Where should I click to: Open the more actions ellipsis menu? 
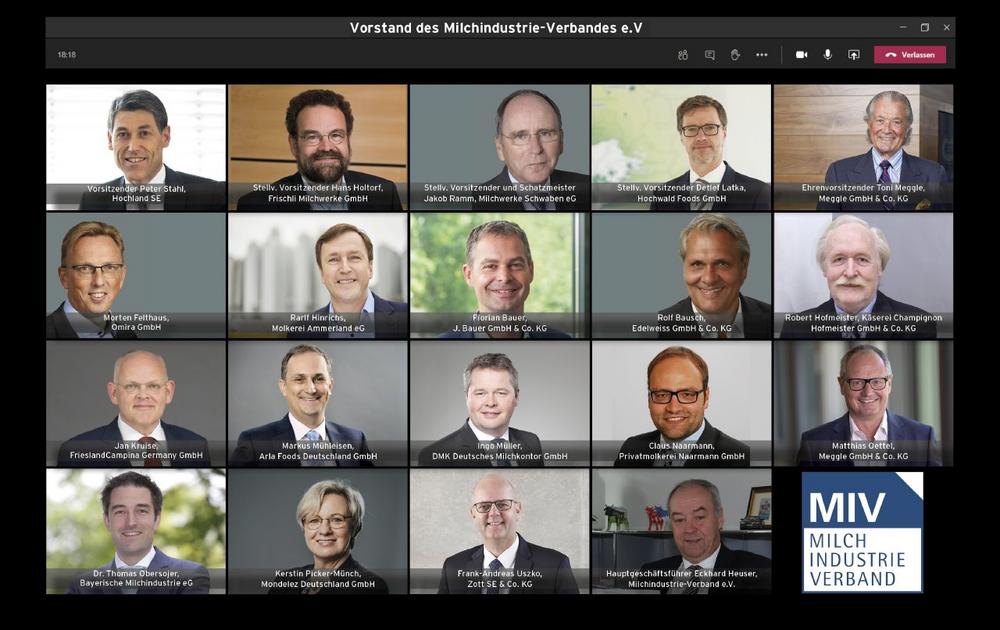761,55
